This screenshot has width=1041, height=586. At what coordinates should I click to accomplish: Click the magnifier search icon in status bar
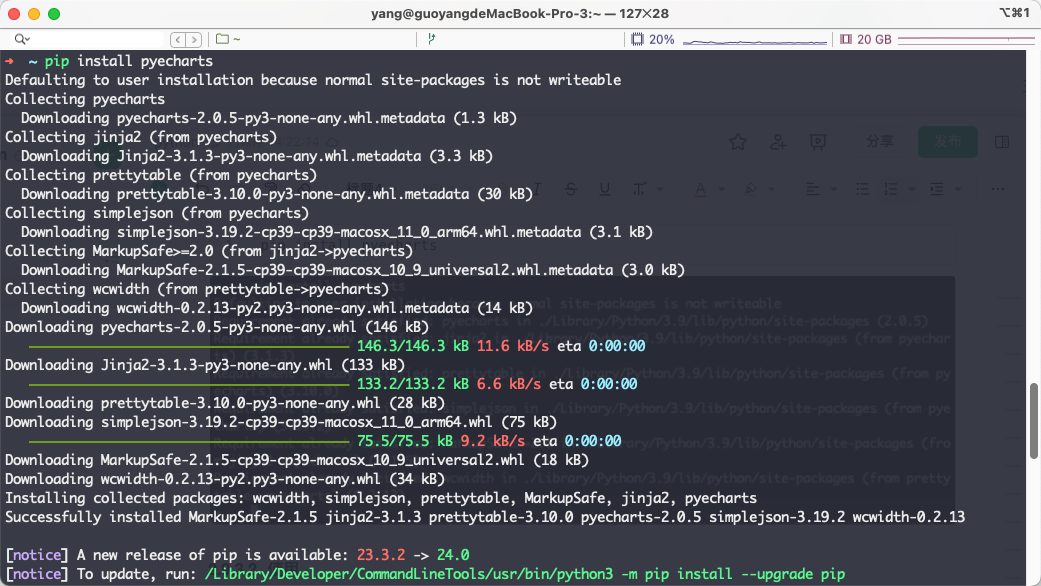[x=16, y=39]
